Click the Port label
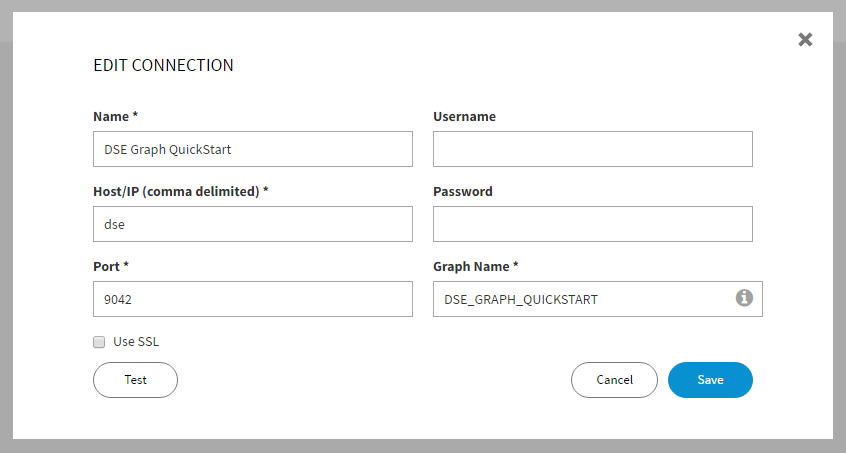The image size is (846, 453). pyautogui.click(x=111, y=266)
